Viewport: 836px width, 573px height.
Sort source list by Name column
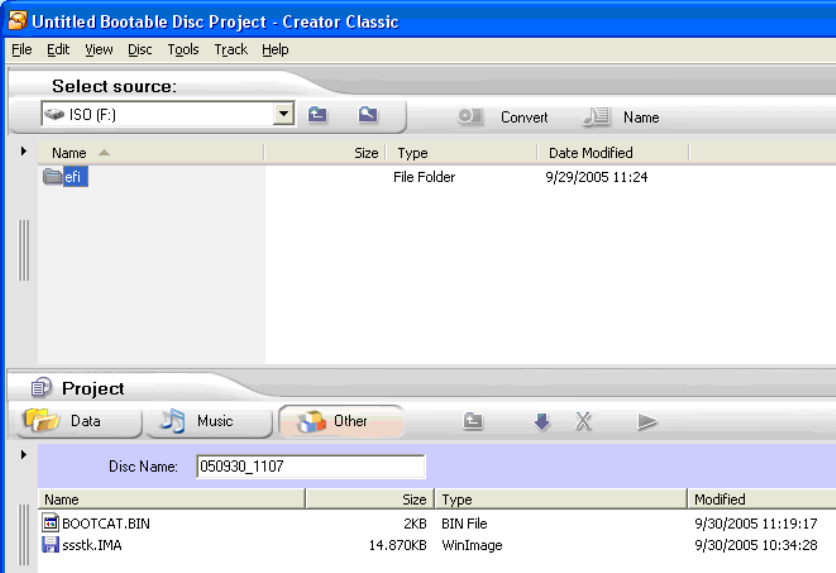pyautogui.click(x=151, y=153)
